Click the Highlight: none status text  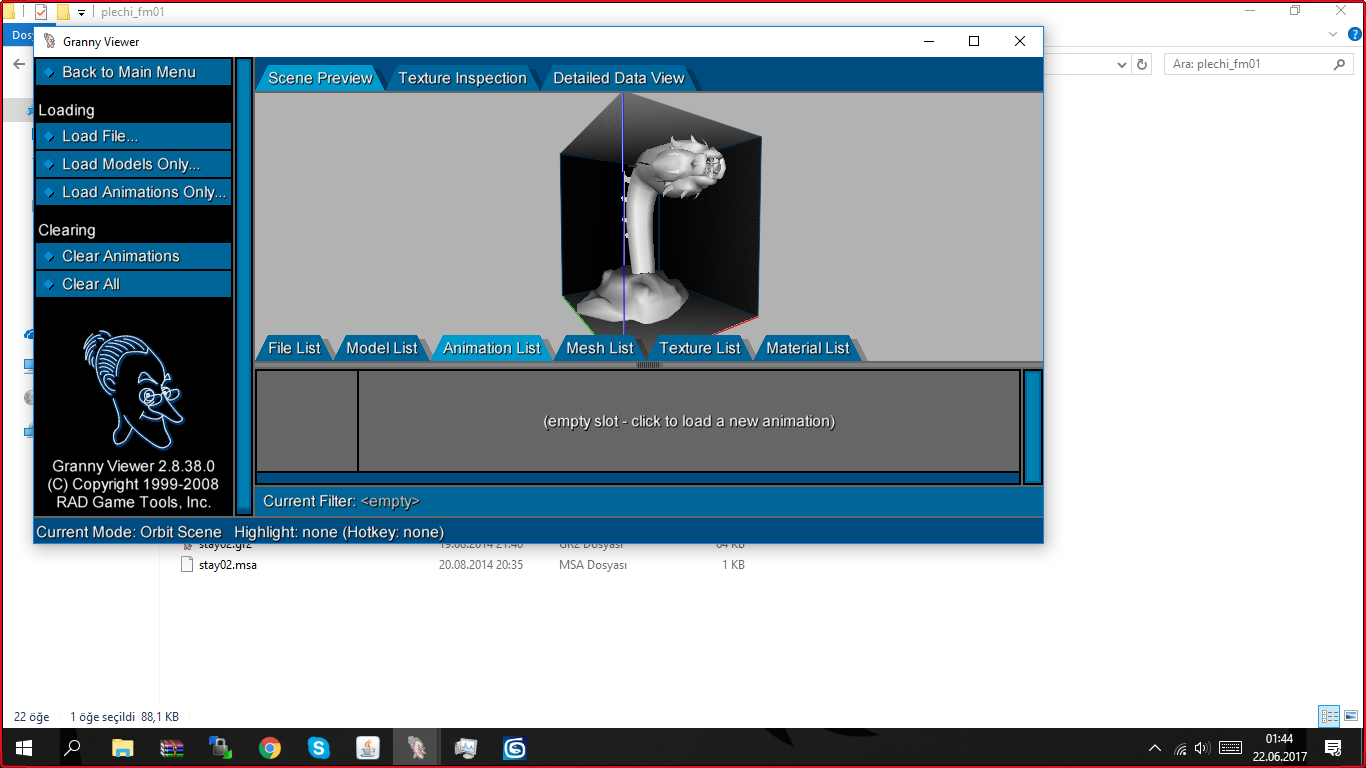339,532
